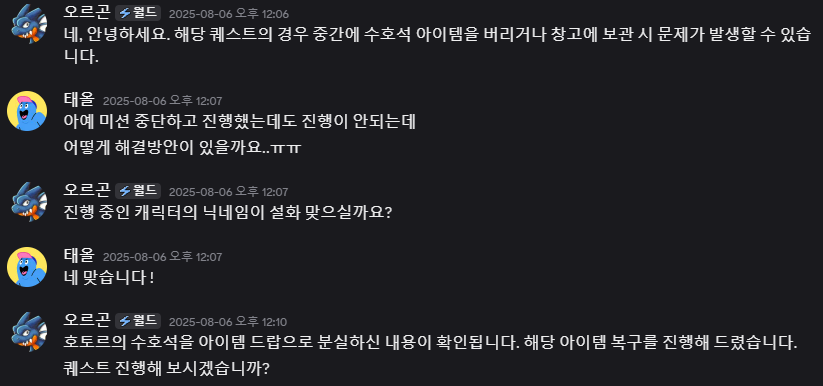Open profile of username 태올 at first reply
Image resolution: width=823 pixels, height=386 pixels.
coord(79,99)
